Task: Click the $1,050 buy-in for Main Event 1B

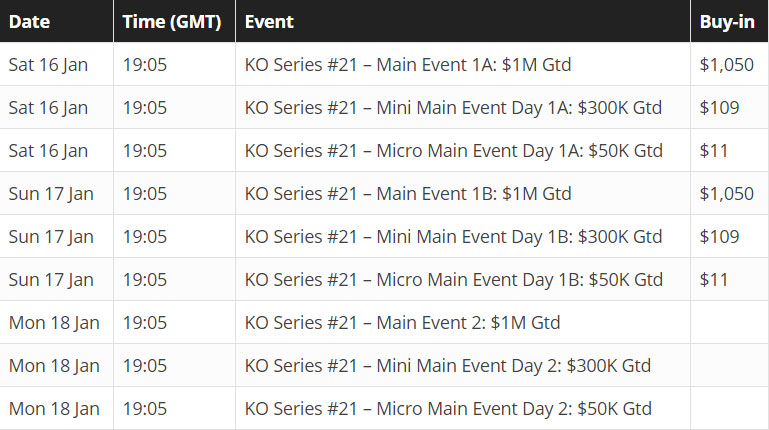Action: pyautogui.click(x=726, y=194)
